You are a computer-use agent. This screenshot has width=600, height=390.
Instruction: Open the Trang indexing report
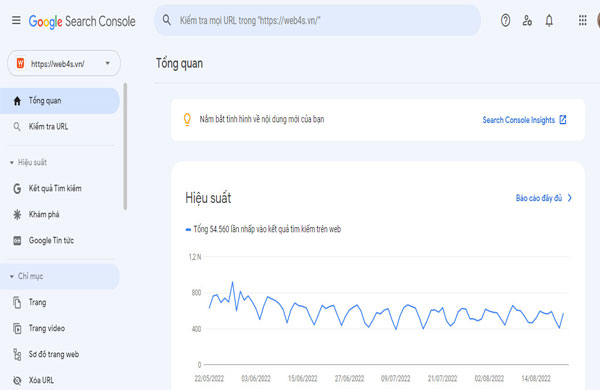[60, 302]
